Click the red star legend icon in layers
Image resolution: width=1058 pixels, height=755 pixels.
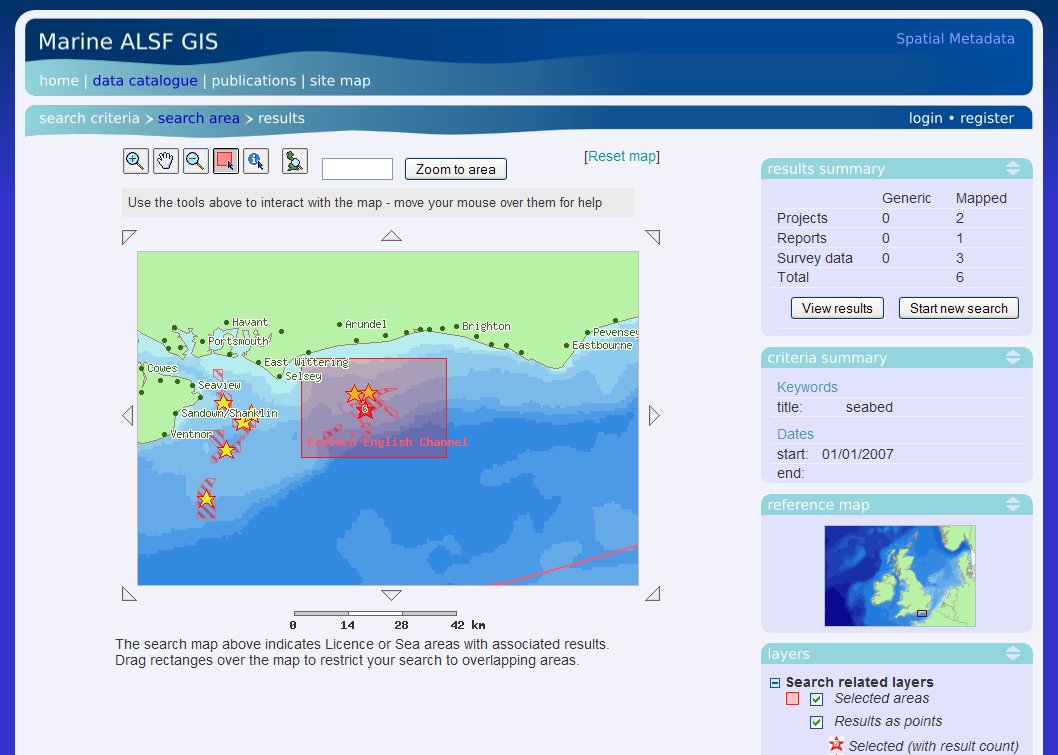tap(836, 745)
